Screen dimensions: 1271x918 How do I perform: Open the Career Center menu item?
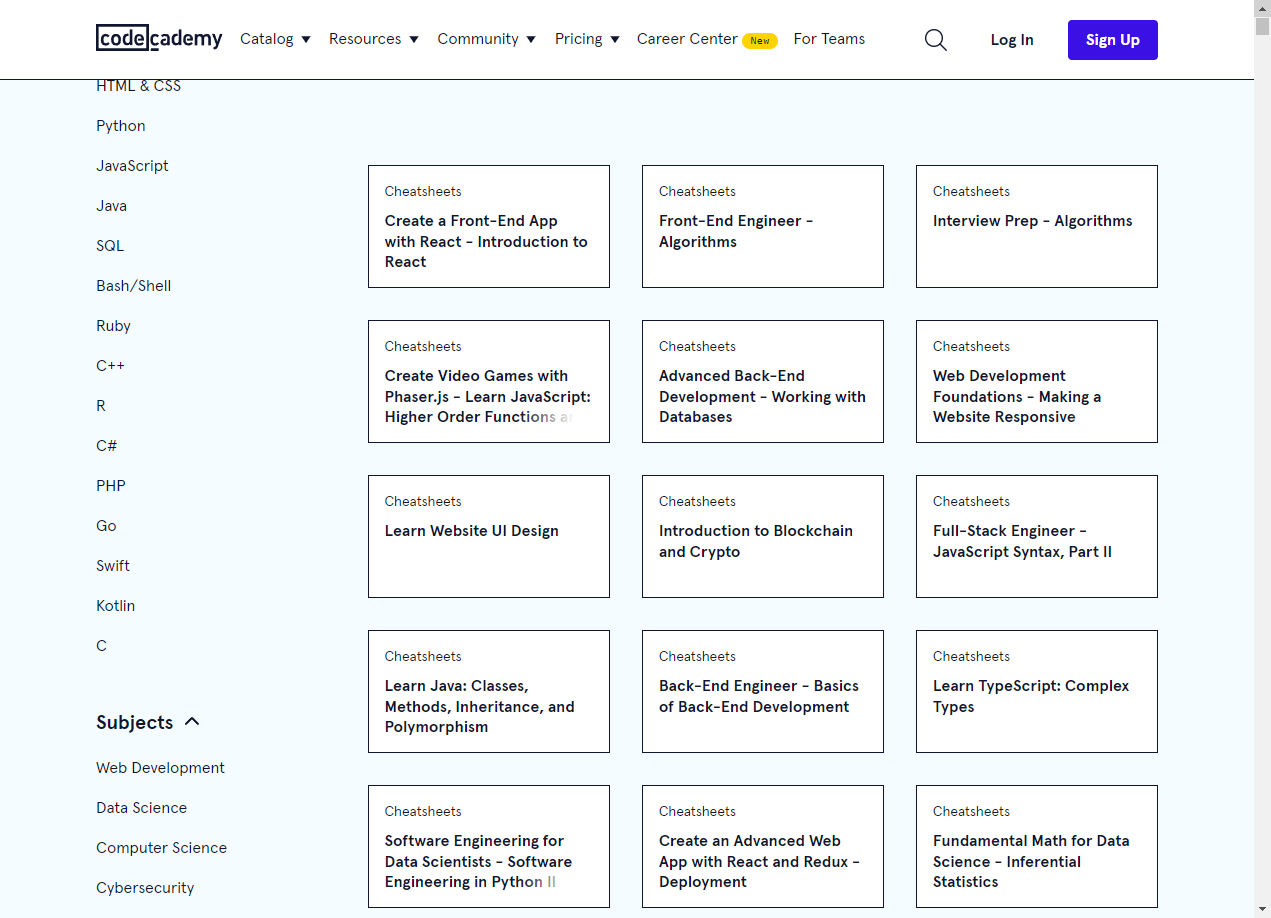click(687, 39)
